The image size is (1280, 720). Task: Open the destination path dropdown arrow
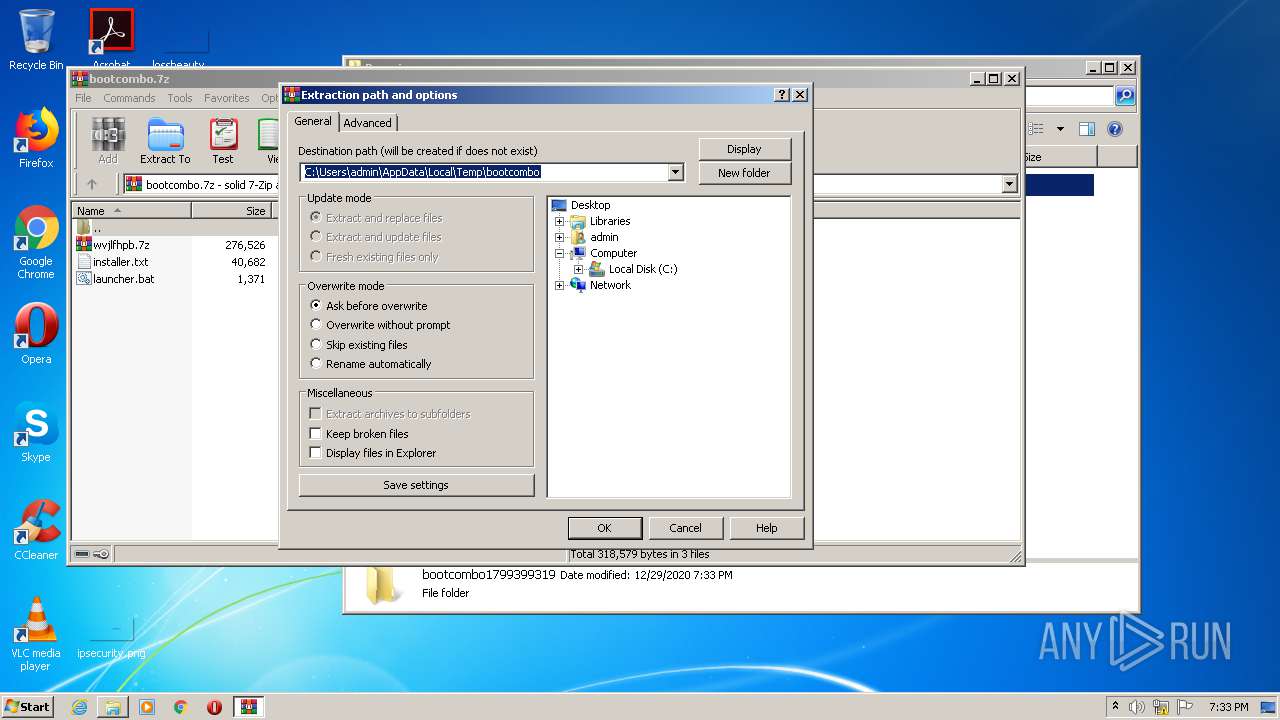tap(675, 172)
